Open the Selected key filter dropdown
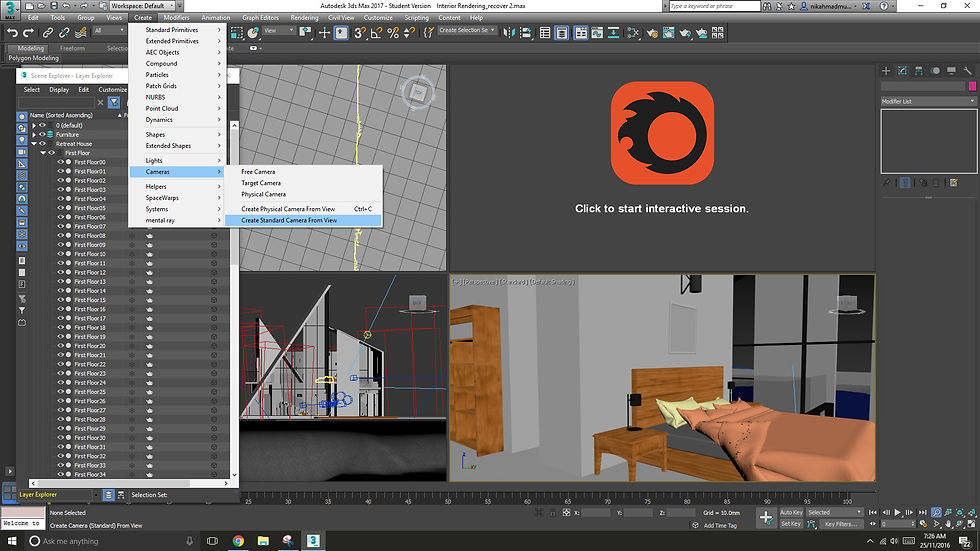This screenshot has height=551, width=980. click(x=834, y=512)
